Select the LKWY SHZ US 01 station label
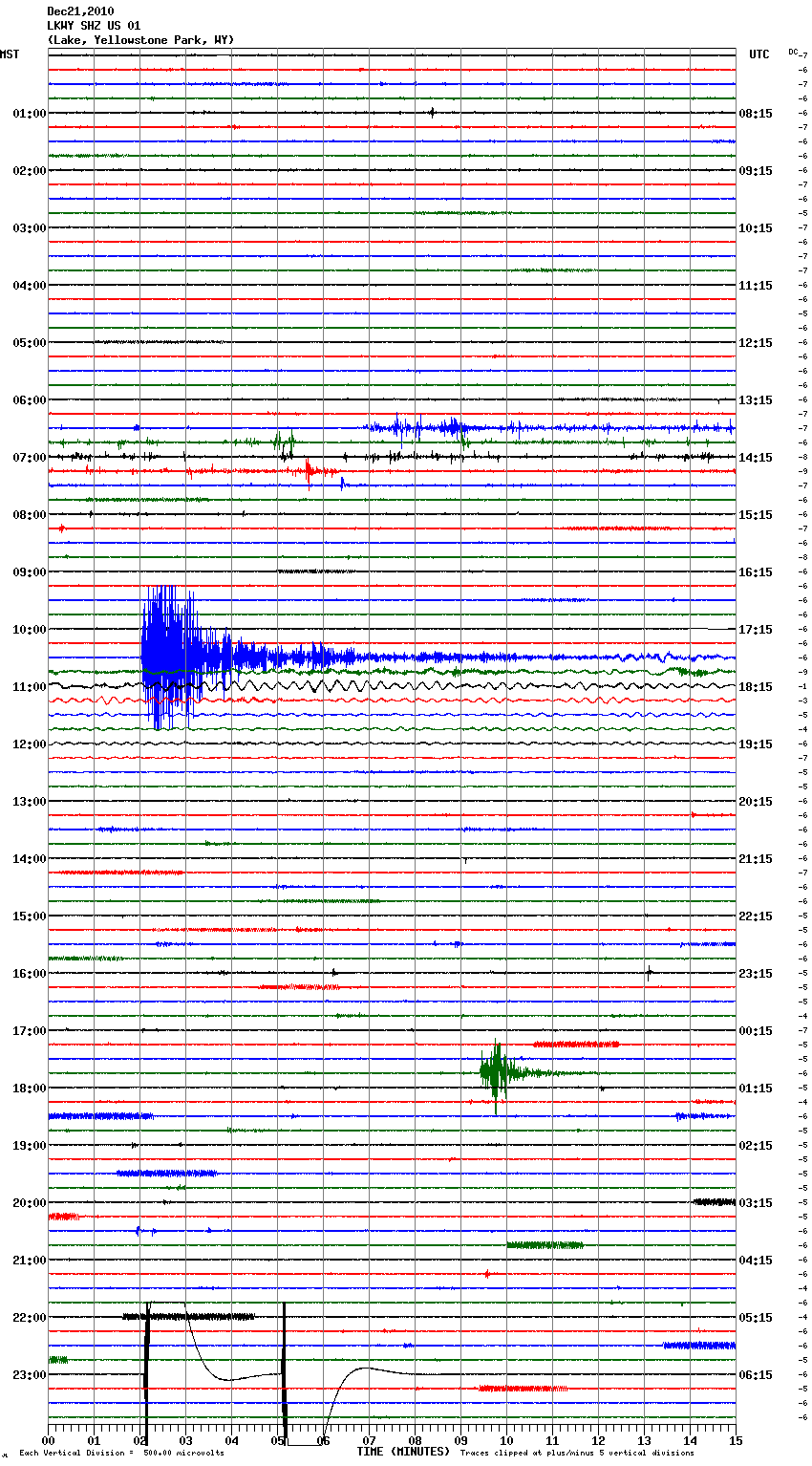 click(x=94, y=26)
